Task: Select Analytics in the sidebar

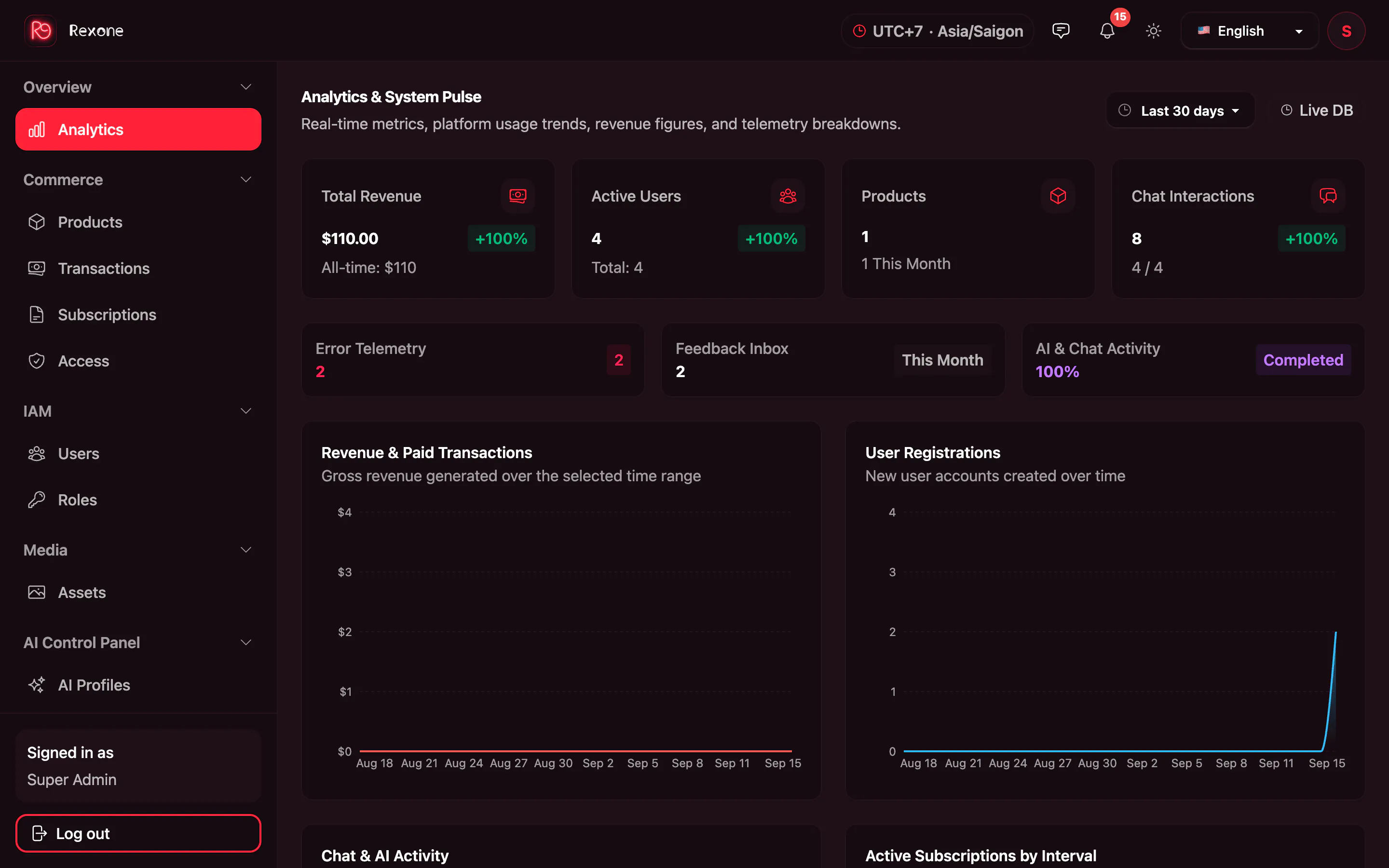Action: click(x=138, y=129)
